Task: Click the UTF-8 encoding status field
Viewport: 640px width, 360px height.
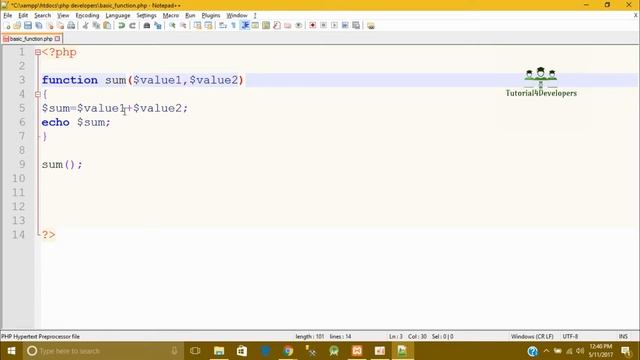Action: 570,337
